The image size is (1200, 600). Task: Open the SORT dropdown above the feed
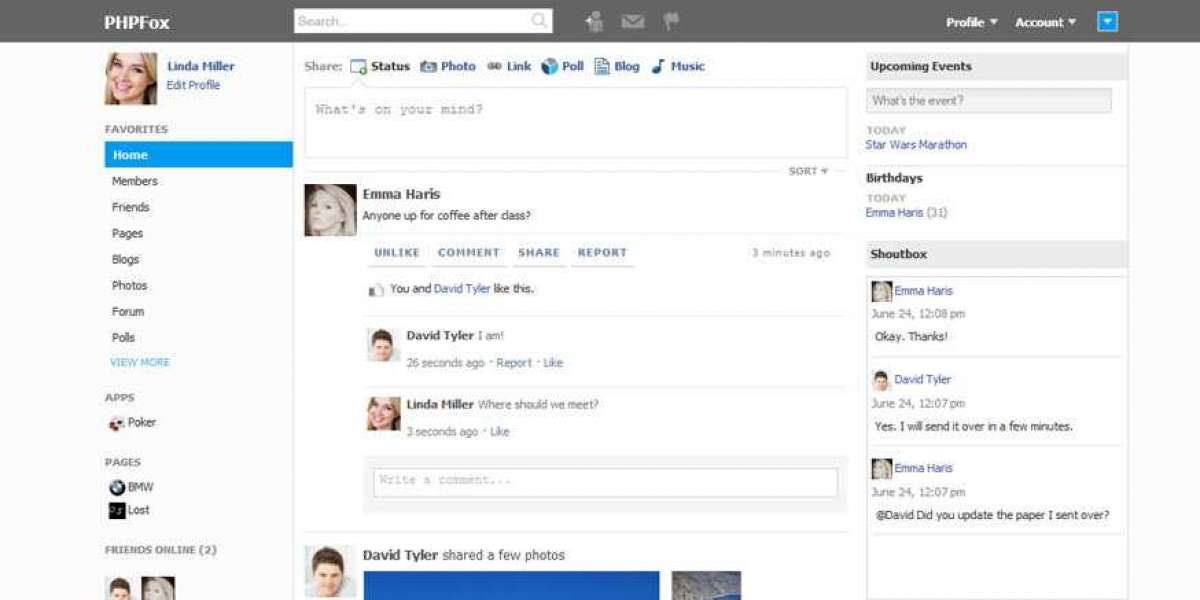pyautogui.click(x=805, y=170)
